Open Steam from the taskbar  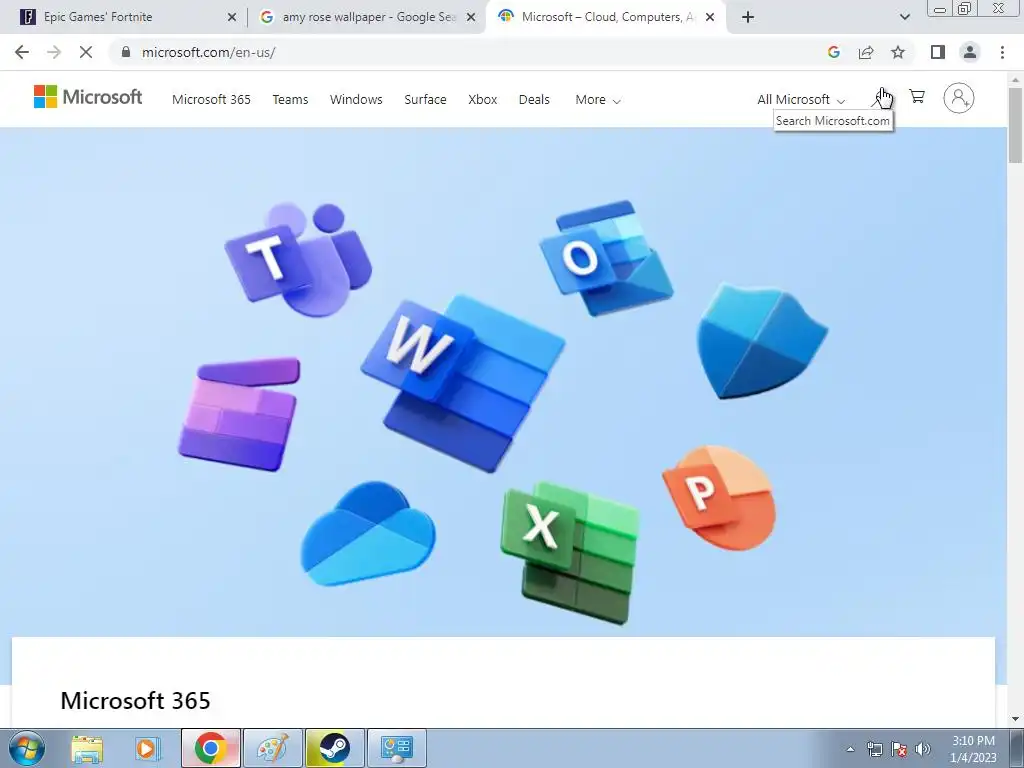(334, 748)
